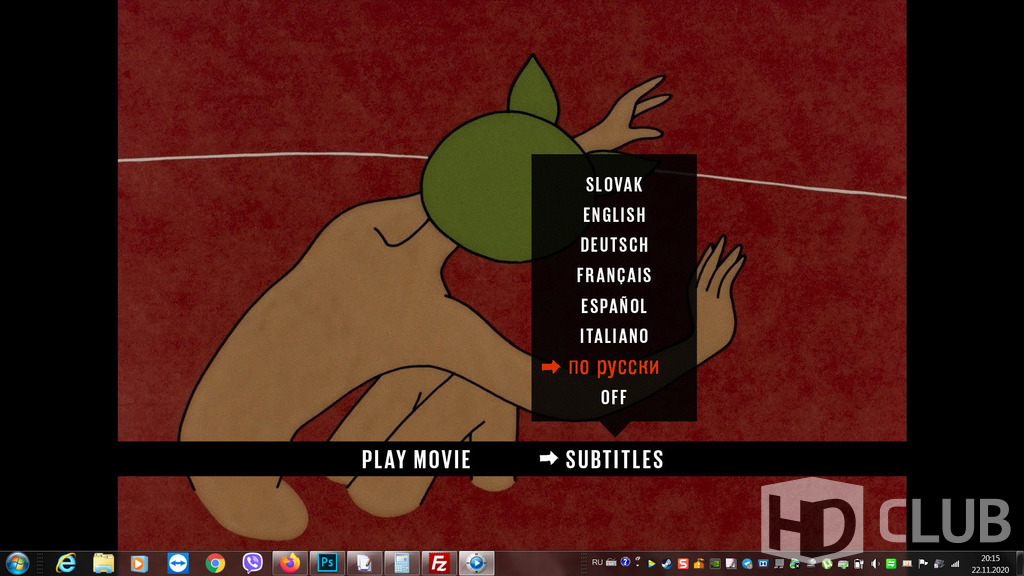1024x576 pixels.
Task: Click the Action Center flag icon
Action: pos(923,564)
